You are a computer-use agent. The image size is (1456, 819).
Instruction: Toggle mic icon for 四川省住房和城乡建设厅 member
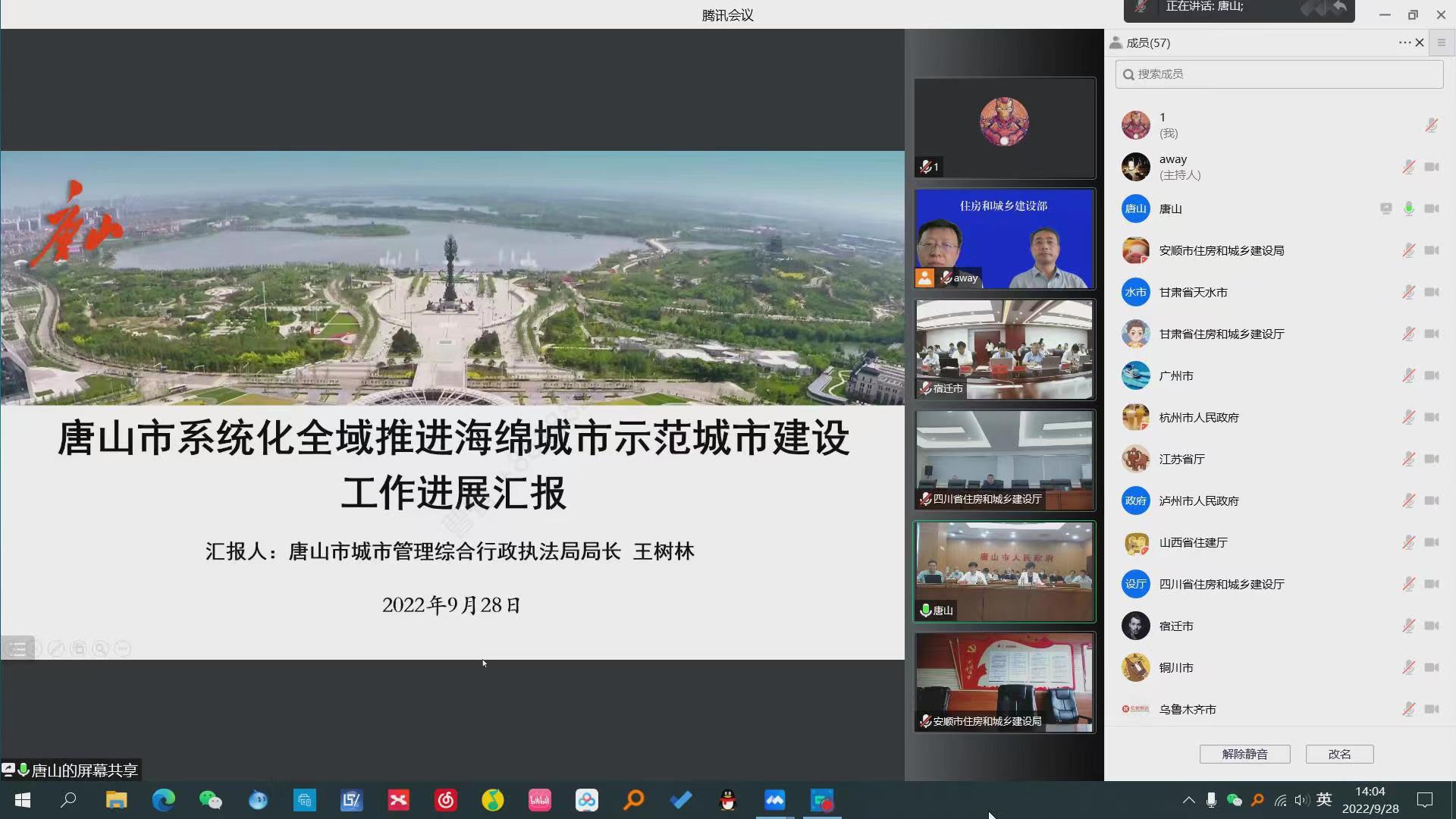coord(1408,584)
